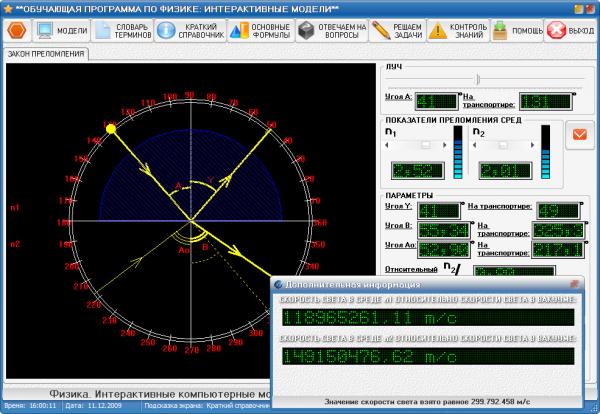Open КОНТРОЛЬ ЗНАНИЙ warning icon
Viewport: 600px width, 414px height.
coord(438,31)
